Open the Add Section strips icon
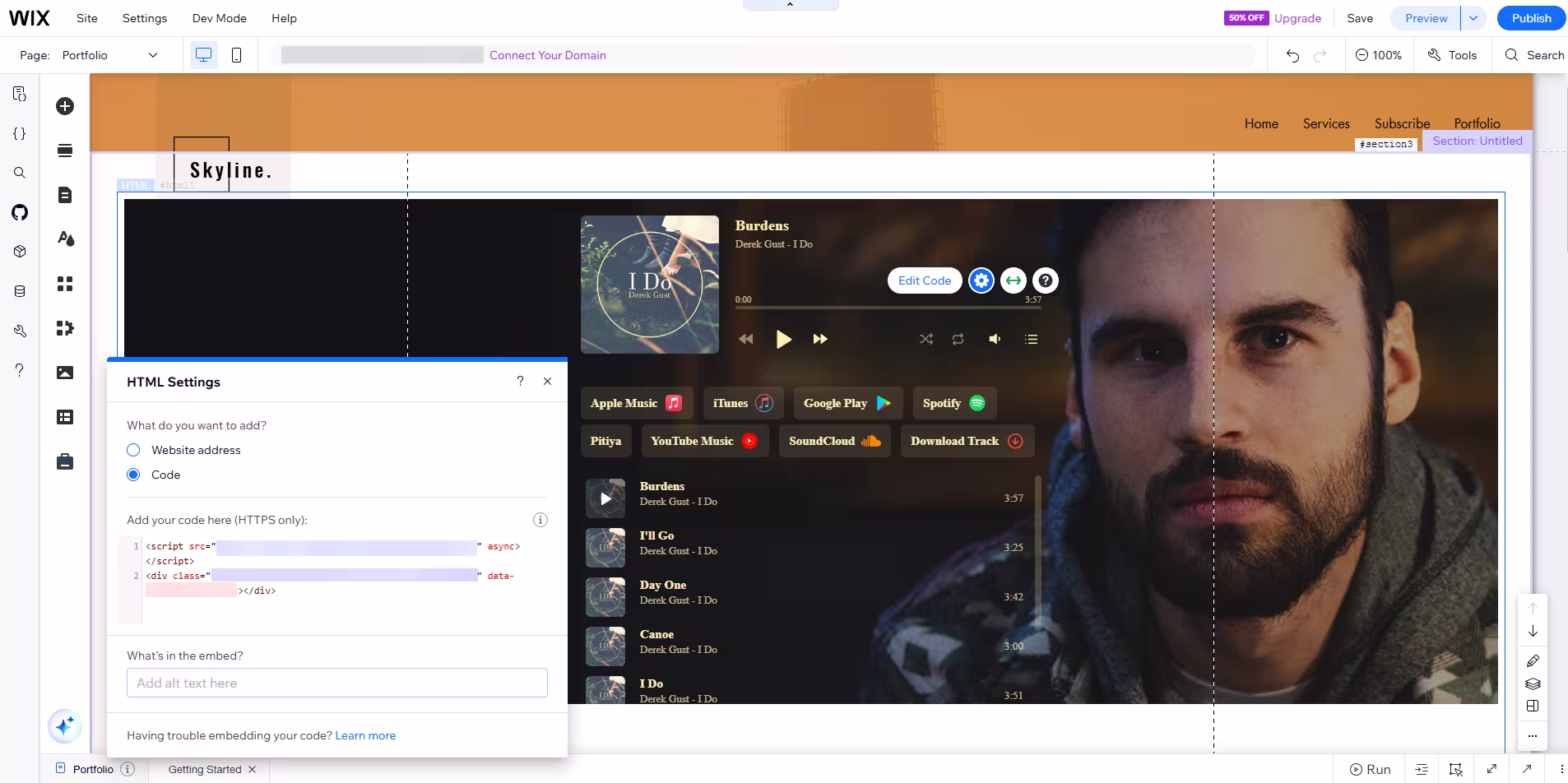This screenshot has height=783, width=1568. pos(65,151)
